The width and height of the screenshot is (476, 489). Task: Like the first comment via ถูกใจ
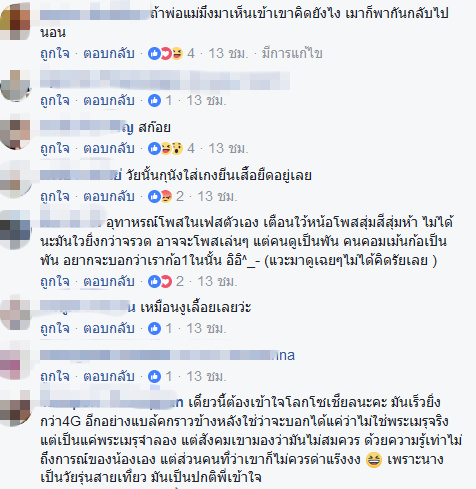pyautogui.click(x=55, y=53)
